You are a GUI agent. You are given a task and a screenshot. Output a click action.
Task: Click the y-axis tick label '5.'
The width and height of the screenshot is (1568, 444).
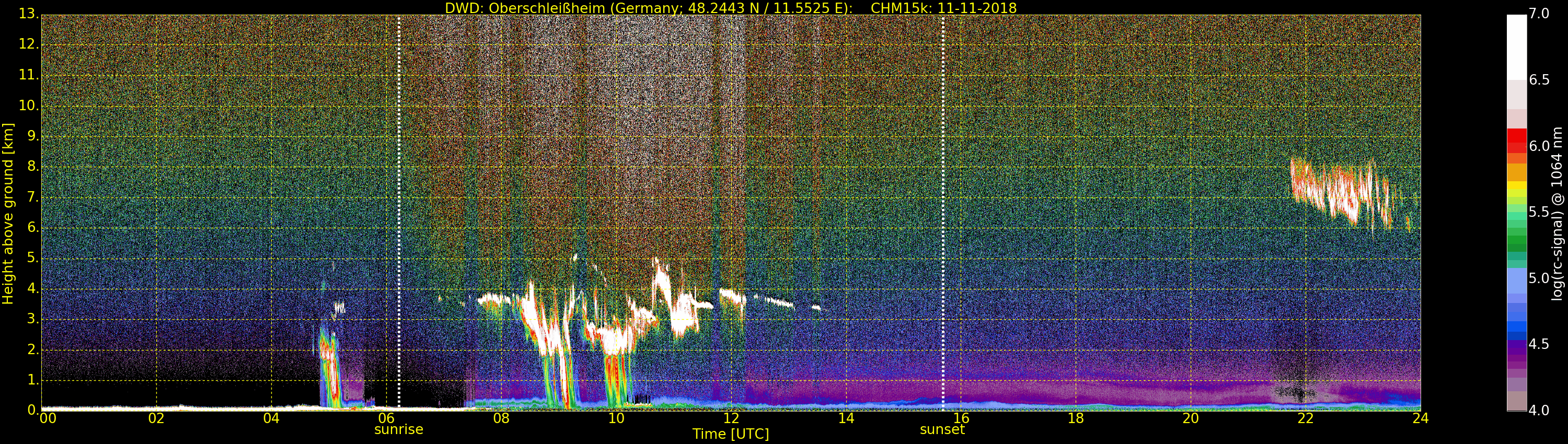tap(33, 258)
